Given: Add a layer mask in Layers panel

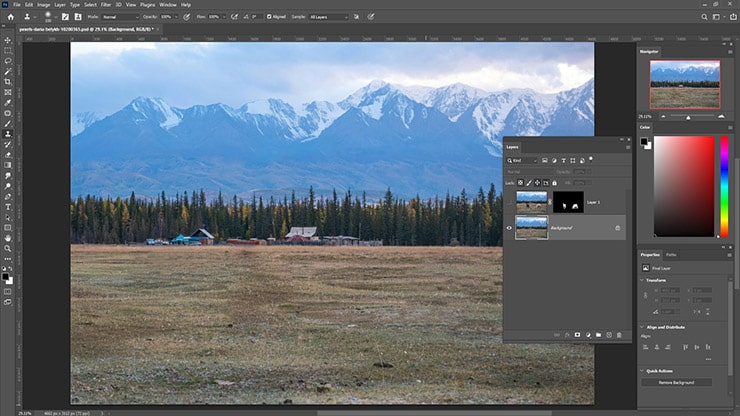Looking at the screenshot, I should pos(577,335).
